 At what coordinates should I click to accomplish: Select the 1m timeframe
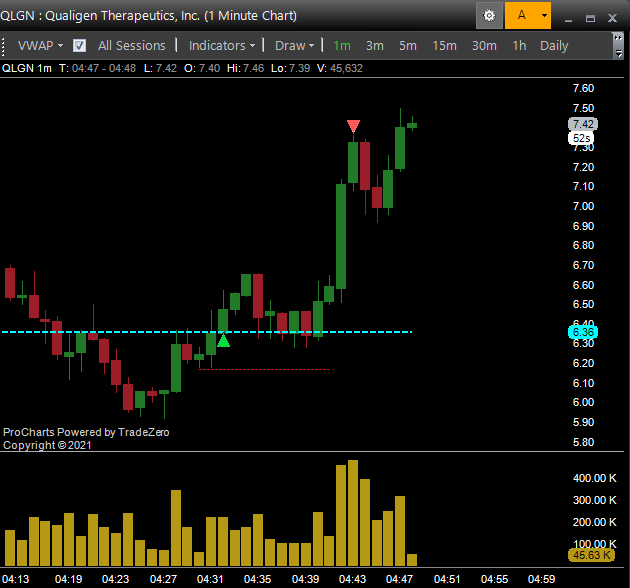(342, 45)
